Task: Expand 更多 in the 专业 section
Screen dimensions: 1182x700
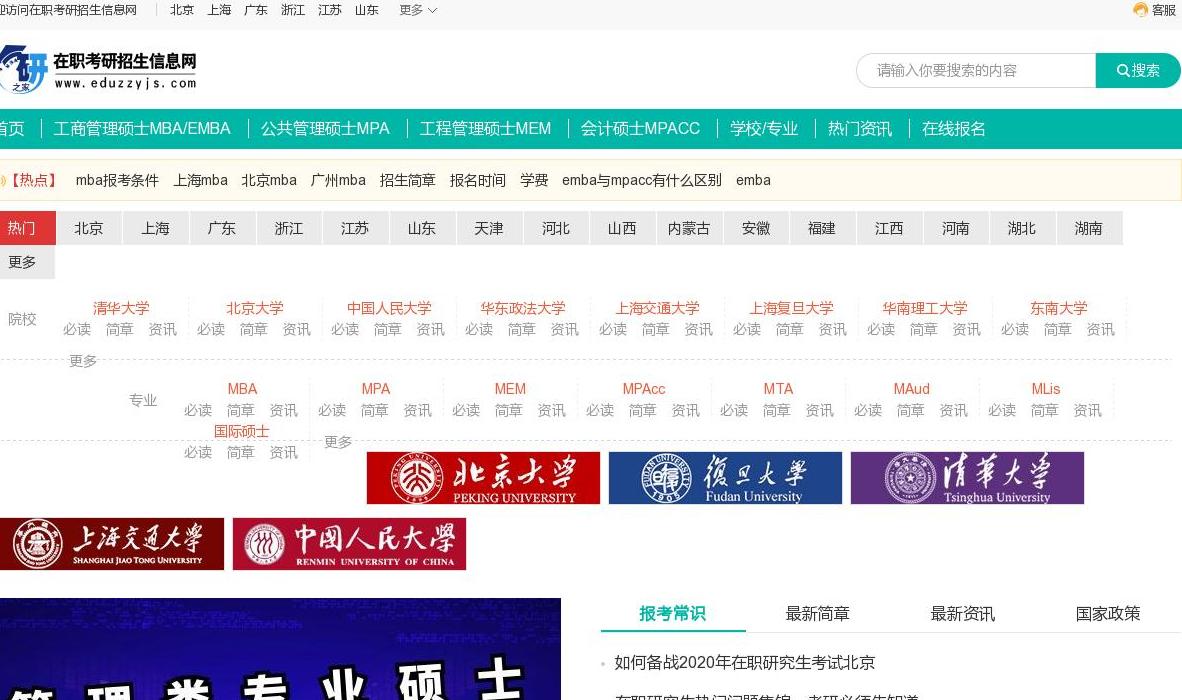Action: coord(338,442)
